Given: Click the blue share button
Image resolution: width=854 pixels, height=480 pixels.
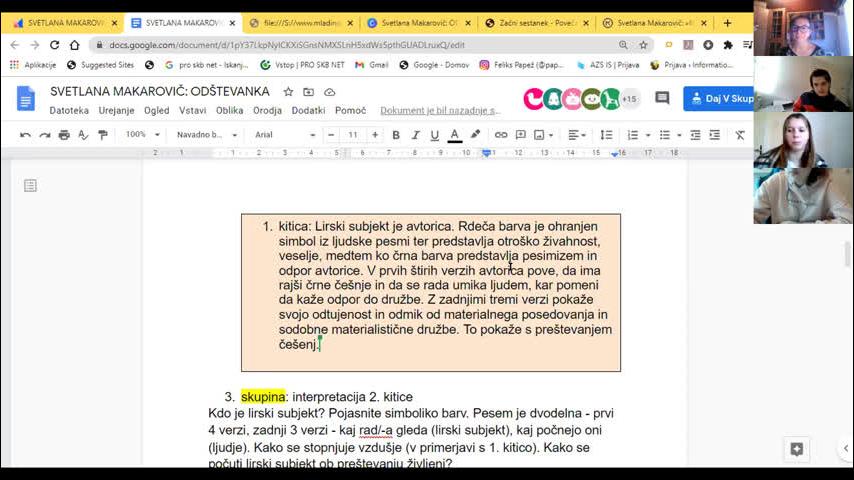Looking at the screenshot, I should click(x=718, y=98).
